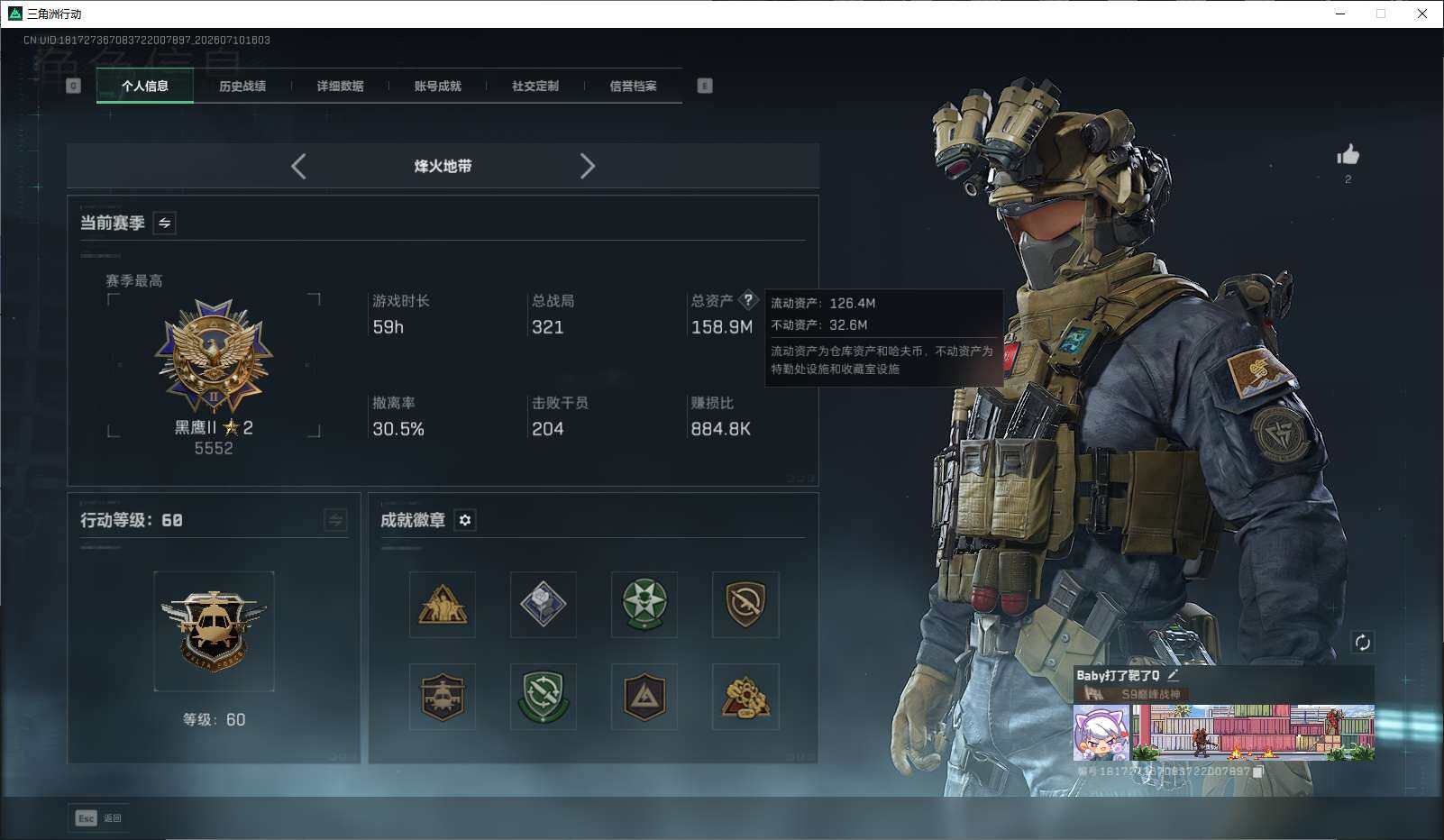The image size is (1444, 840).
Task: Select the blue diamond cube badge
Action: (544, 604)
